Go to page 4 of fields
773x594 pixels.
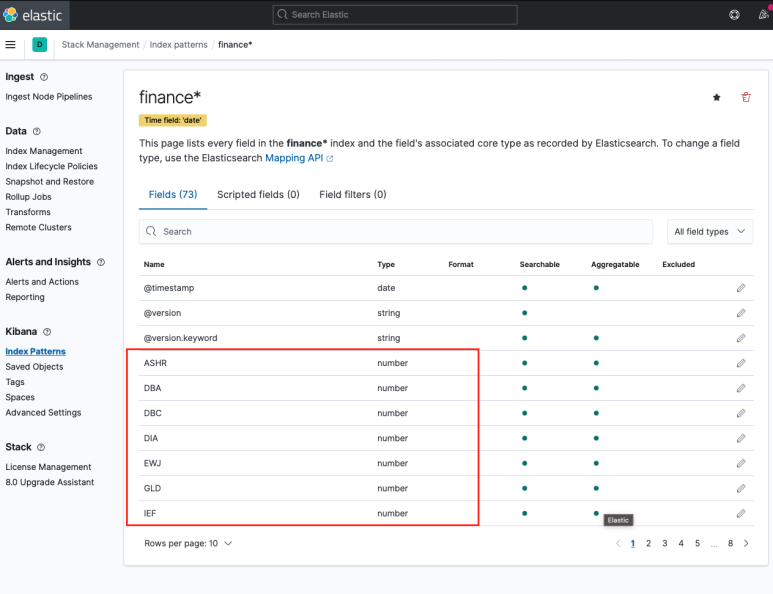click(681, 543)
